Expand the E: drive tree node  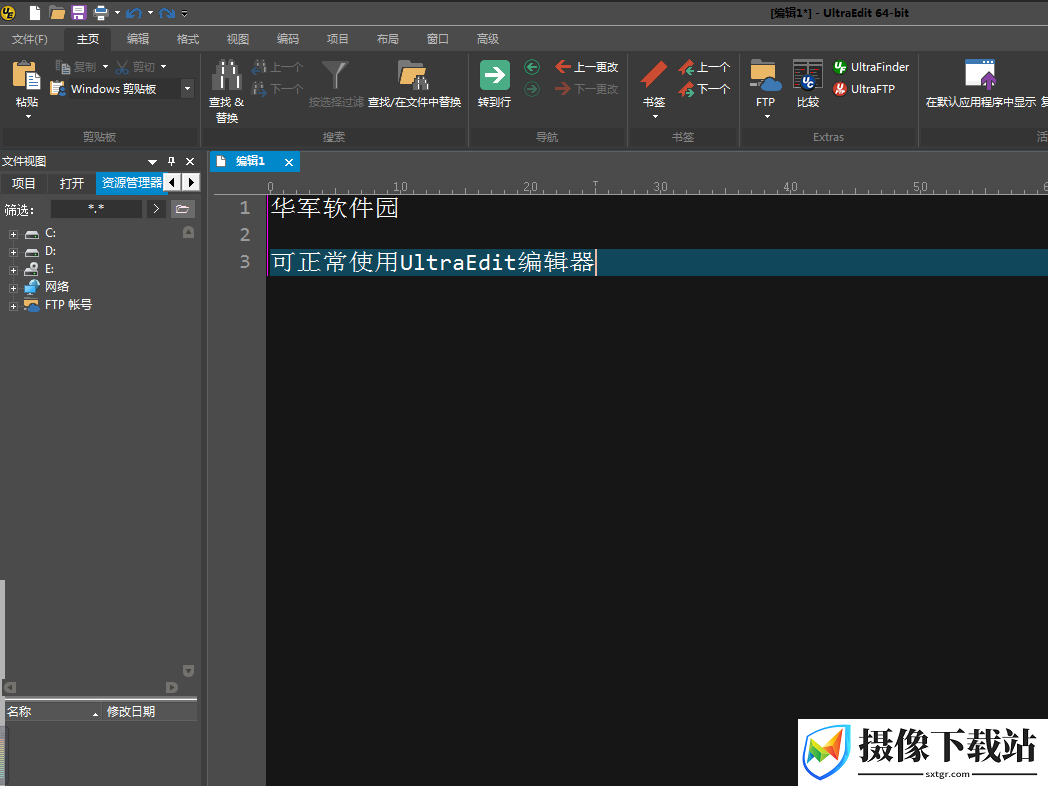13,271
